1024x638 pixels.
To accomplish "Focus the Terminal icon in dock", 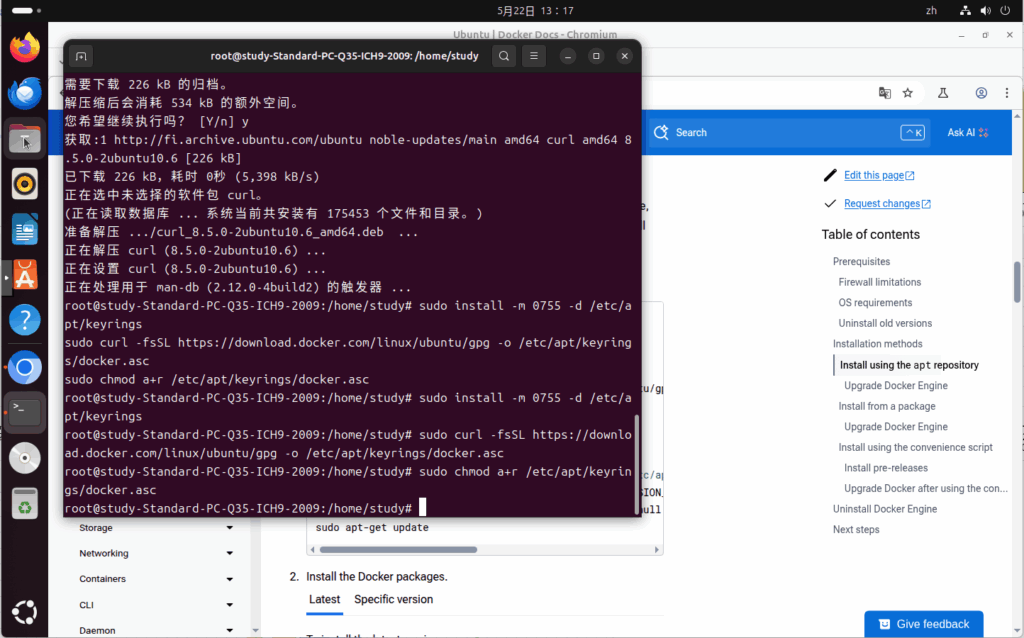I will [x=25, y=413].
